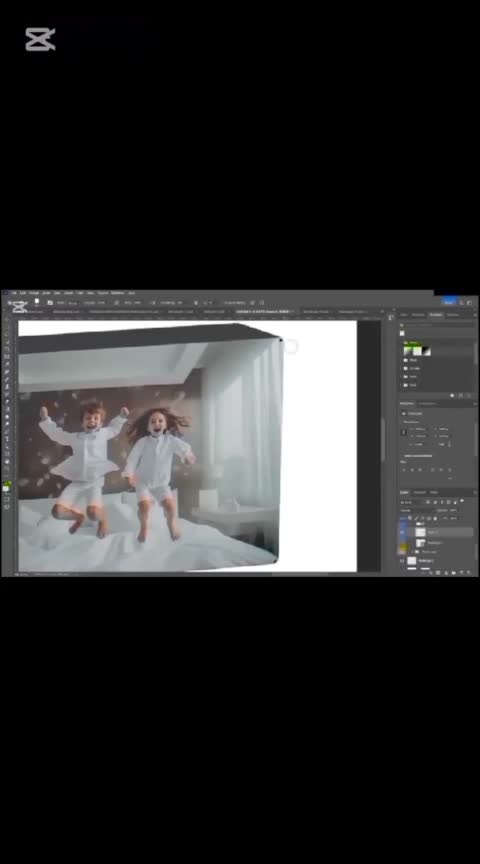This screenshot has height=864, width=480.
Task: Open the Layer menu
Action: pyautogui.click(x=46, y=292)
